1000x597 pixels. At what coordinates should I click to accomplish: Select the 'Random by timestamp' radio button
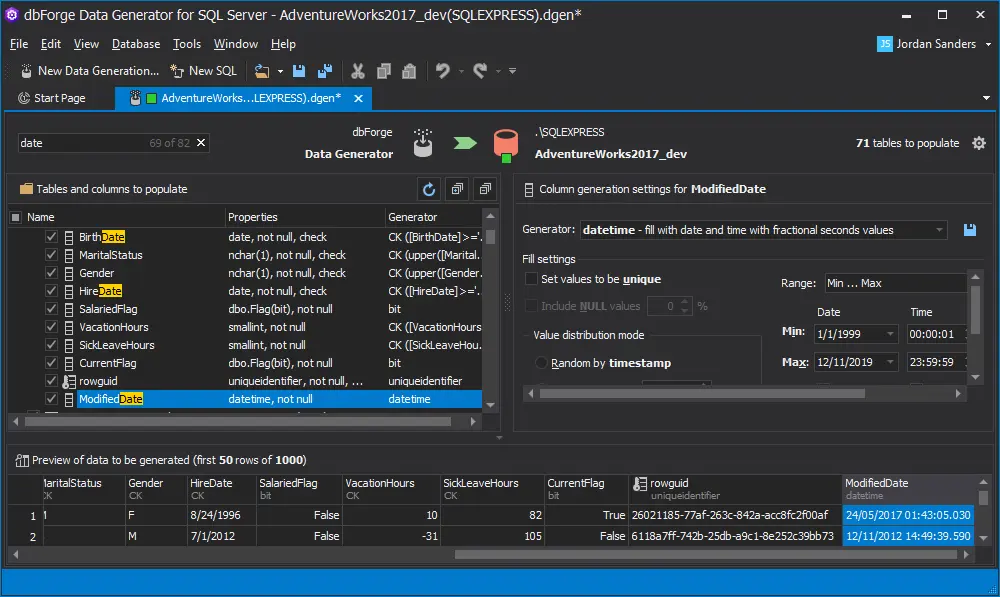click(541, 363)
